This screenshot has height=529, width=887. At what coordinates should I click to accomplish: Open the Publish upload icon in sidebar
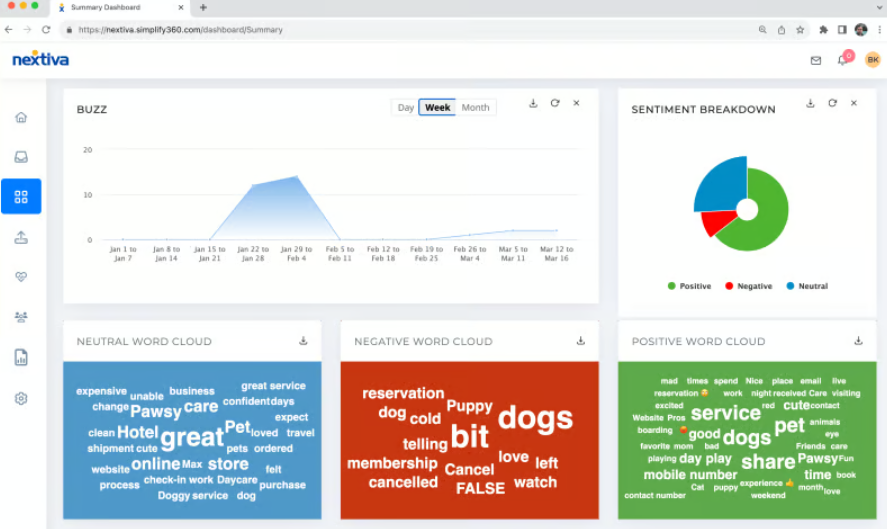tap(21, 237)
